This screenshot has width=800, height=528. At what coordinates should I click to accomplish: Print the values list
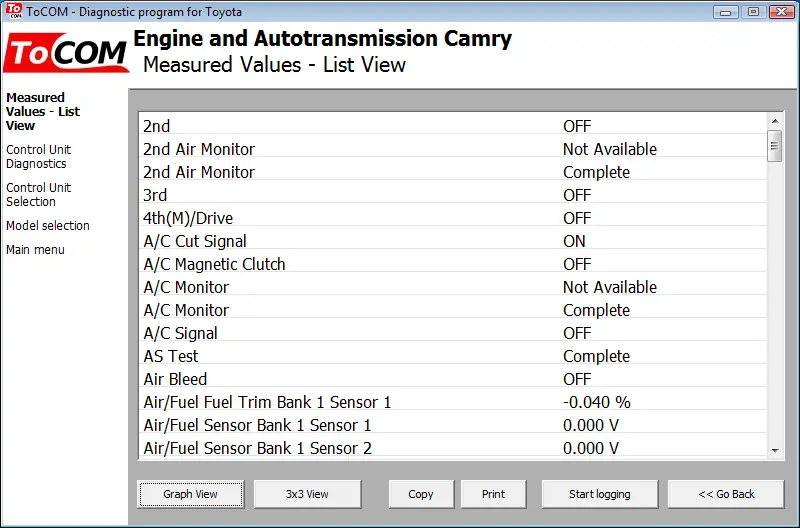(493, 494)
